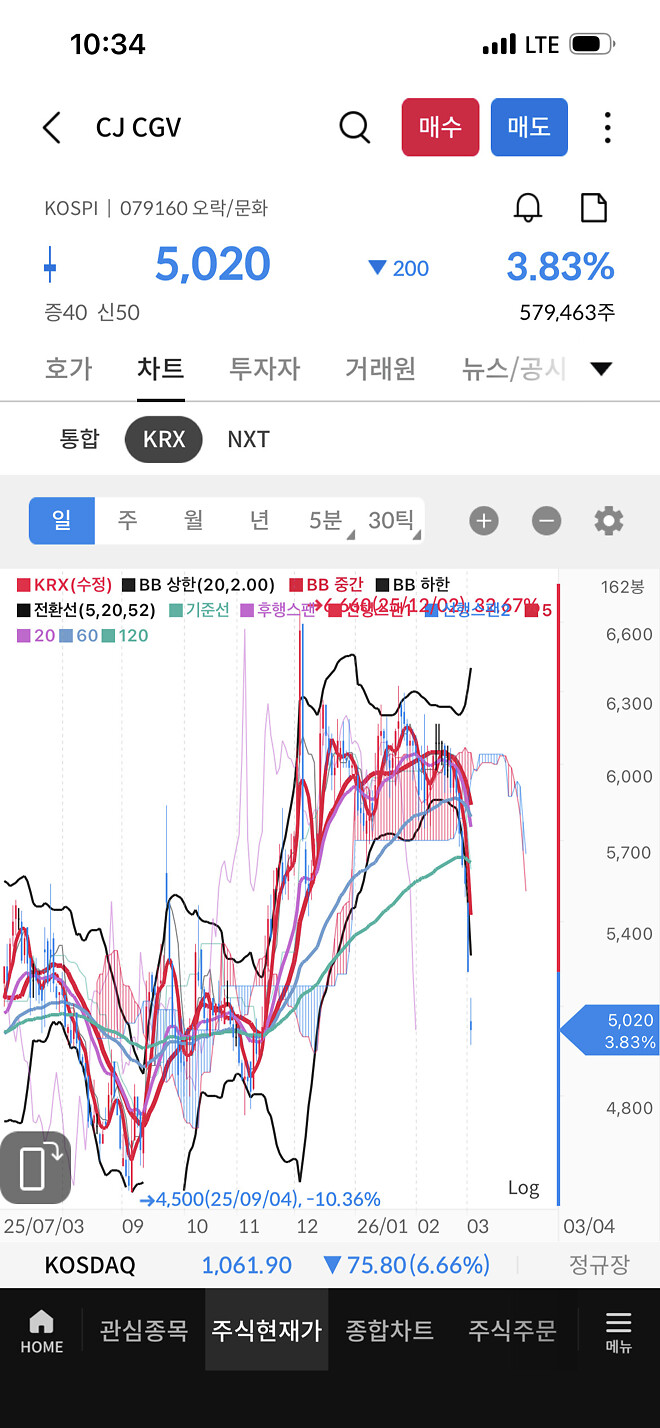The width and height of the screenshot is (660, 1428).
Task: Tap the 20 moving average legend
Action: (x=37, y=635)
